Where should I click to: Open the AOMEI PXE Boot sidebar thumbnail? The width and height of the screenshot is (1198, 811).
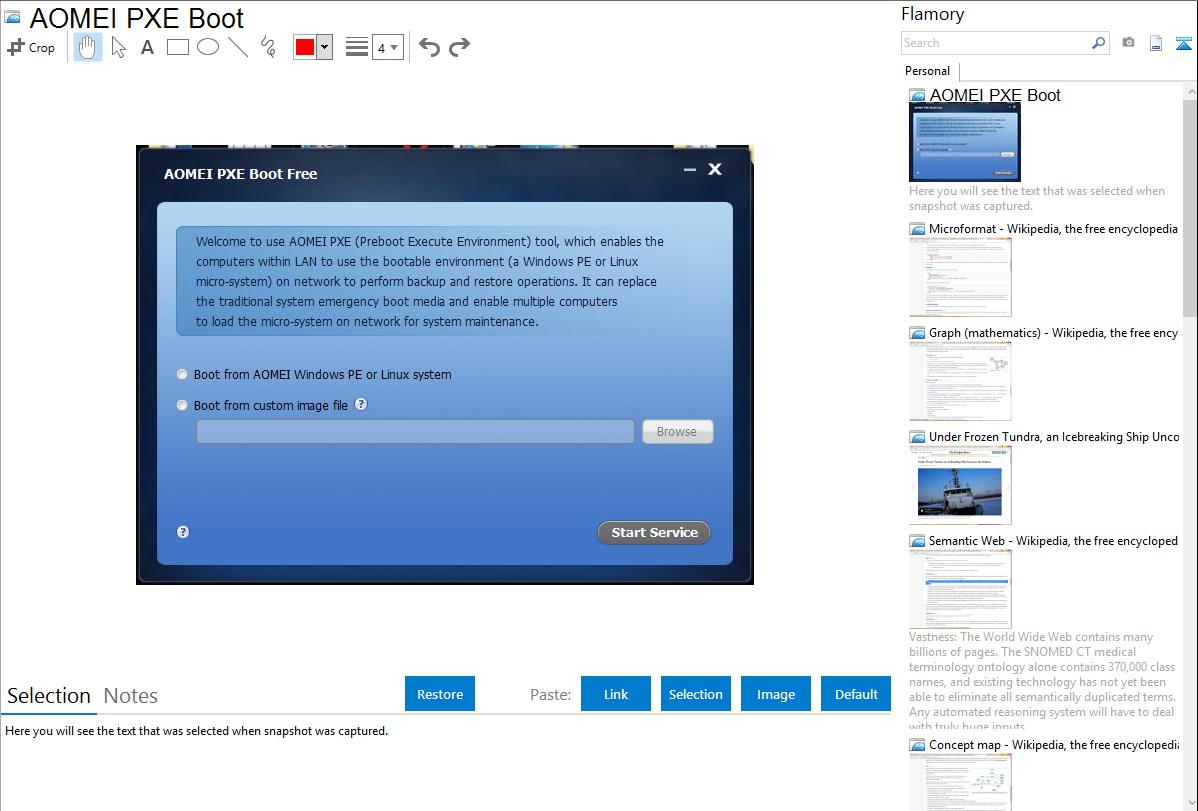click(x=965, y=143)
